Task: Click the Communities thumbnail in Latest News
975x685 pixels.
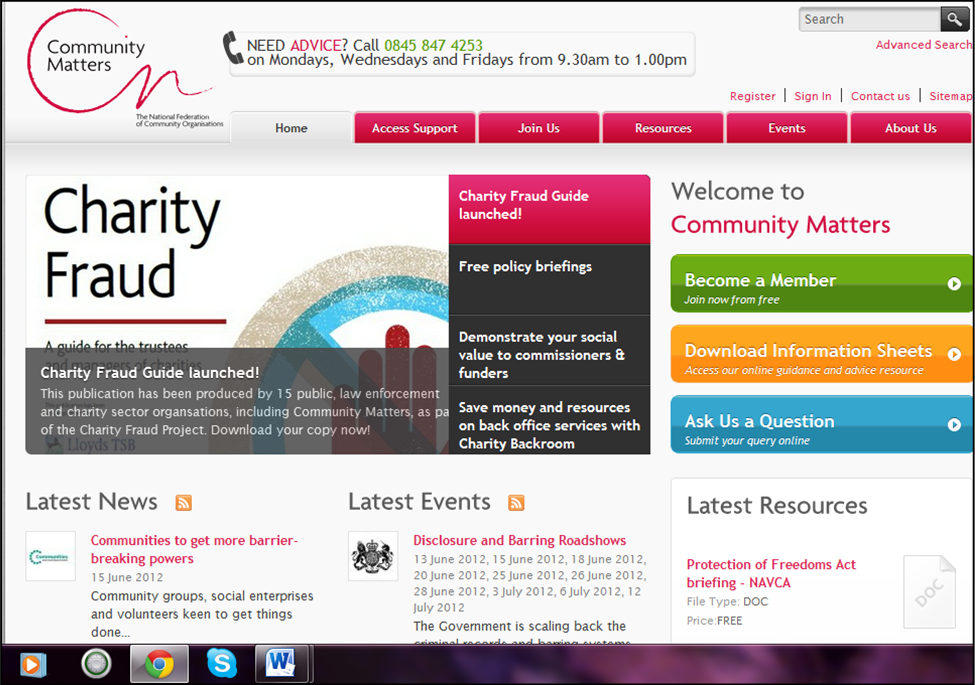Action: (x=50, y=556)
